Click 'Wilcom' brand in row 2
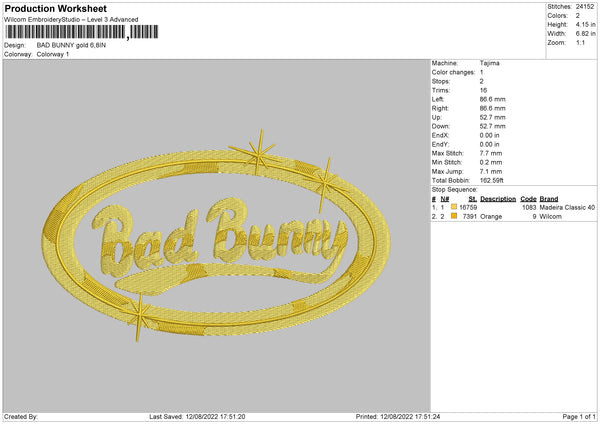Screen dimensions: 600x424 point(551,217)
